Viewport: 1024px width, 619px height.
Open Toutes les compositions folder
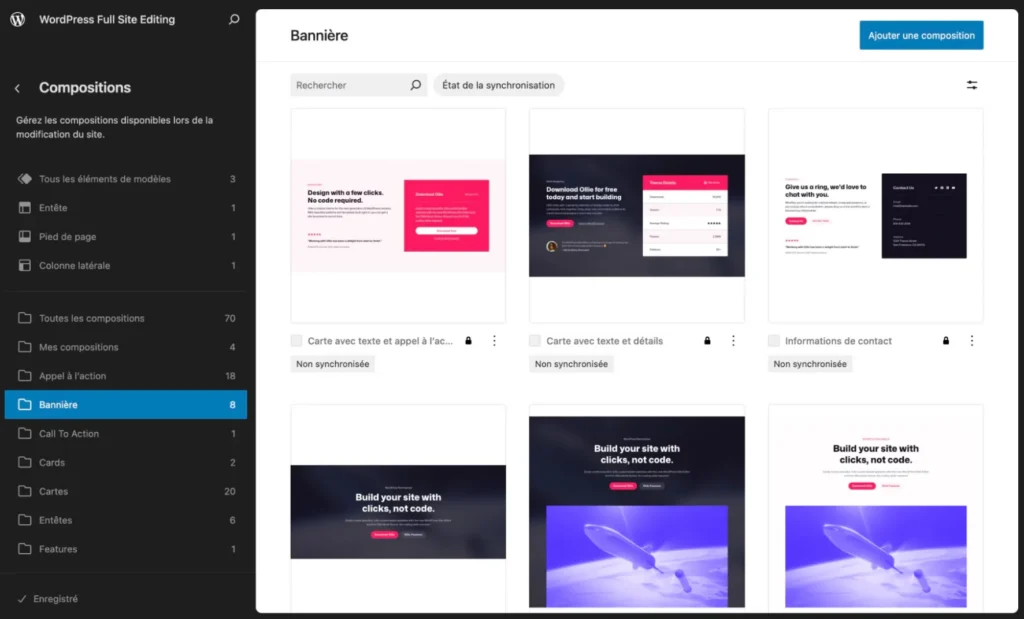point(126,318)
